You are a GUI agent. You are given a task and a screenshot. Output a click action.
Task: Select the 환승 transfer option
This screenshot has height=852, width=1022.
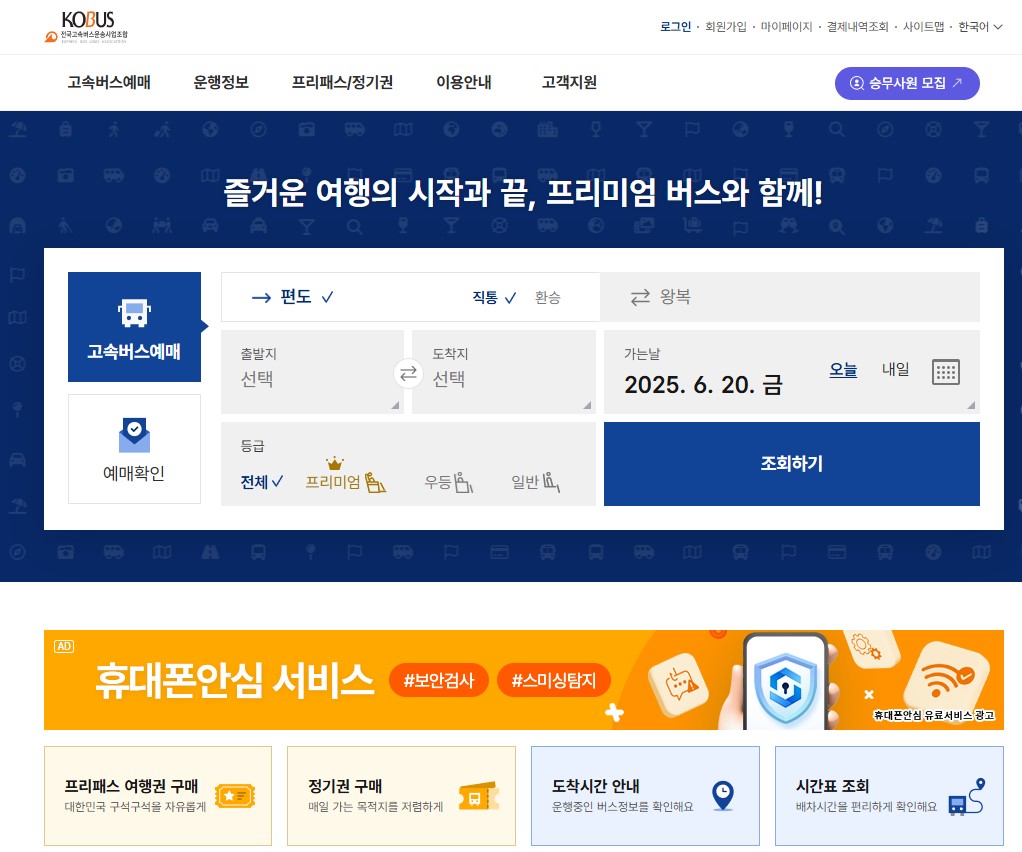[x=548, y=297]
